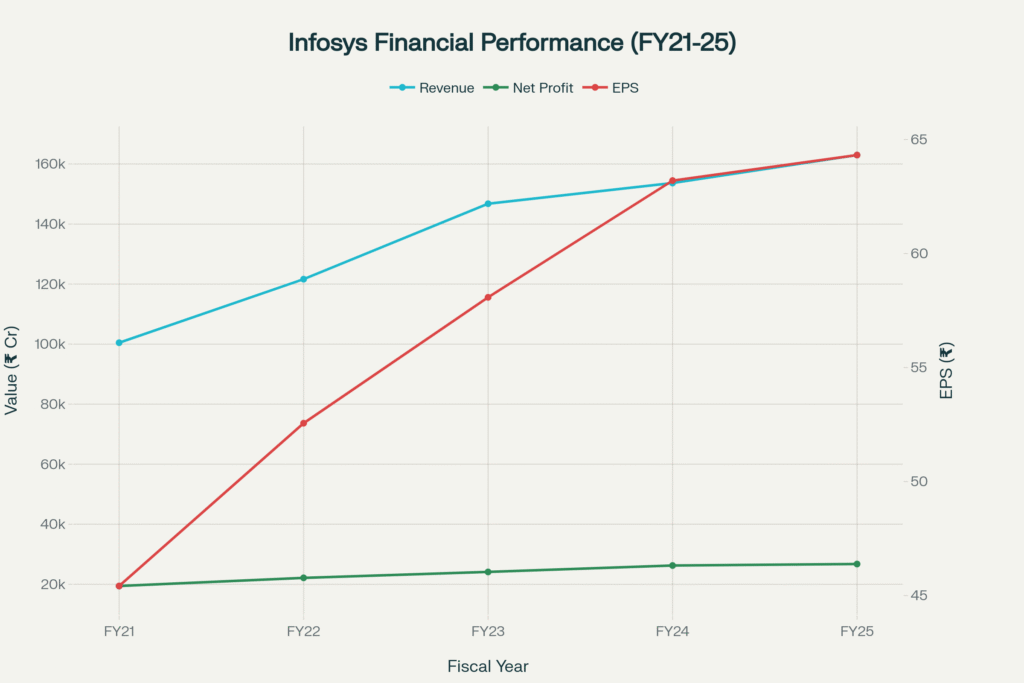Click the 80k left axis tick label
The image size is (1024, 683).
[x=53, y=404]
